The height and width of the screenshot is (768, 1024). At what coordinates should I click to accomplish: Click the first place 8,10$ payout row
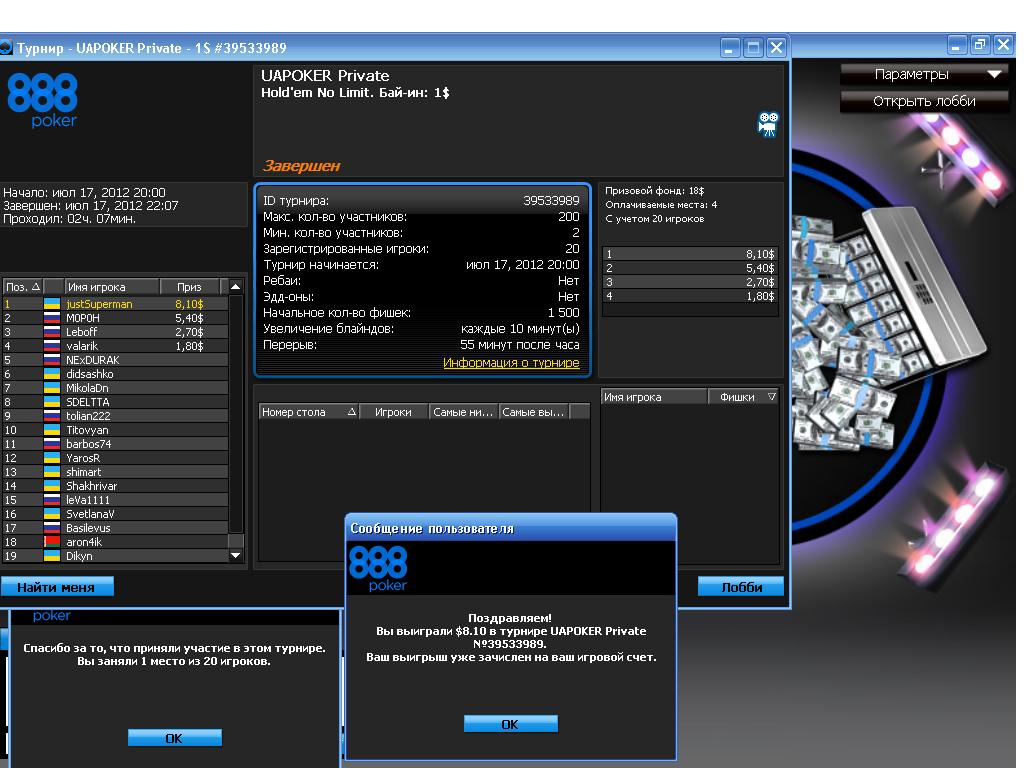(x=690, y=254)
